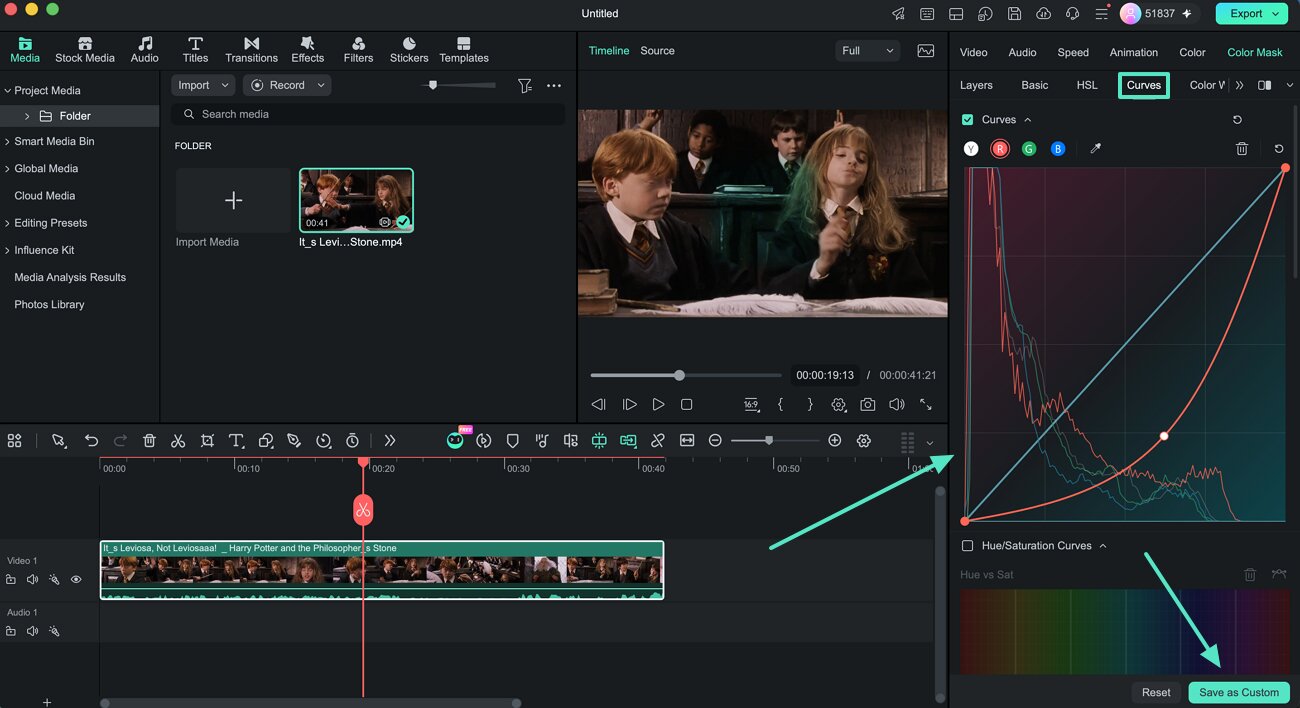
Task: Toggle Video 1 track visibility eye
Action: pyautogui.click(x=76, y=580)
